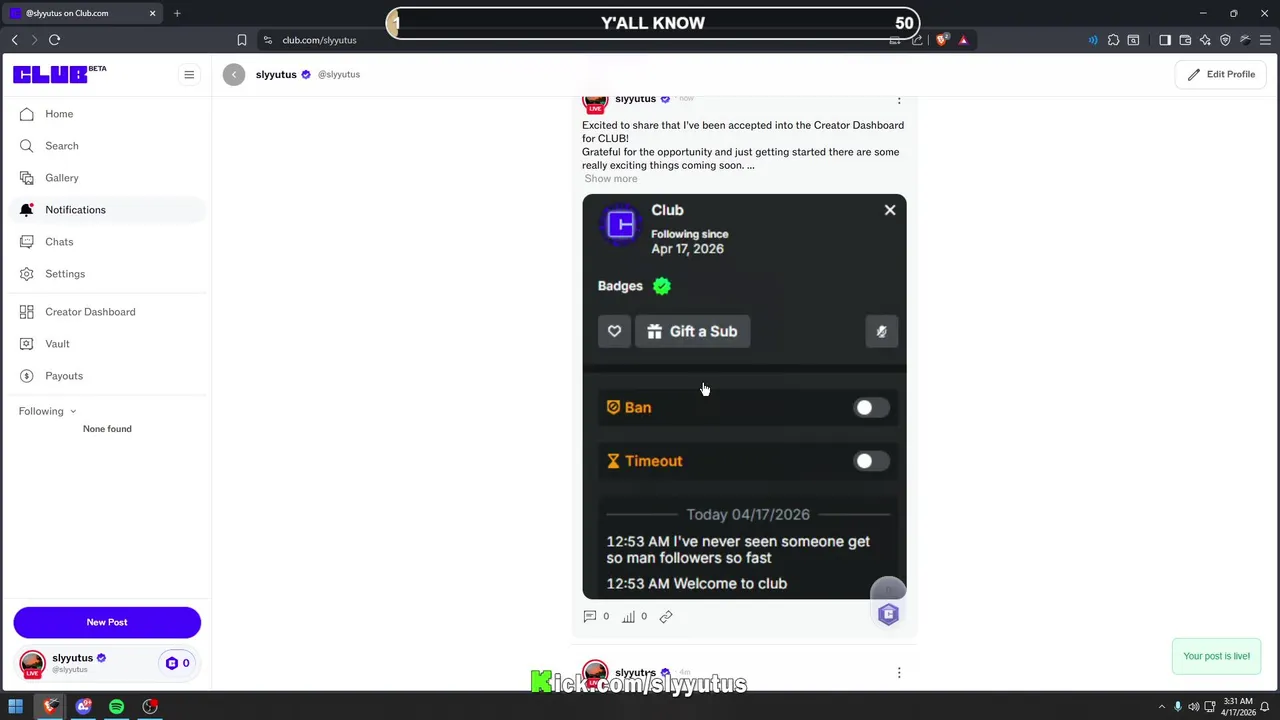This screenshot has height=720, width=1280.
Task: Open volume control in system tray
Action: pos(1194,707)
